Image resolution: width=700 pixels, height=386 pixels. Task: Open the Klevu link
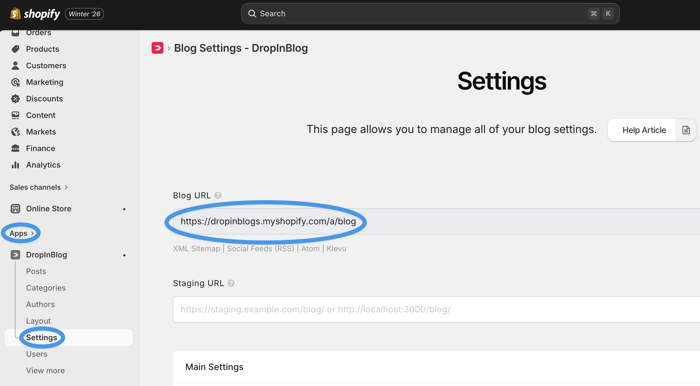(336, 249)
